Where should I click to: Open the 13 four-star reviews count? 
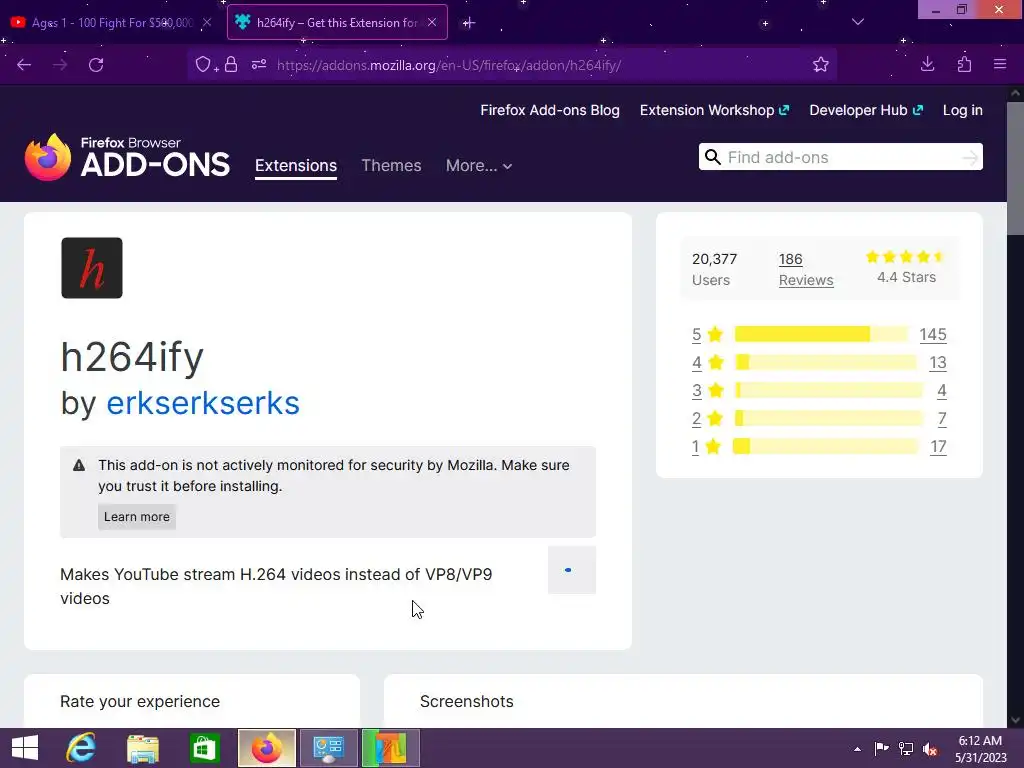click(938, 362)
